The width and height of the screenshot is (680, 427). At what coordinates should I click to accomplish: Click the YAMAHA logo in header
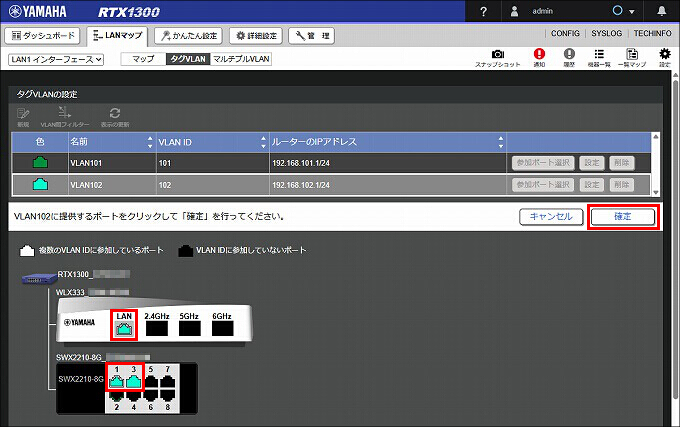click(x=38, y=11)
